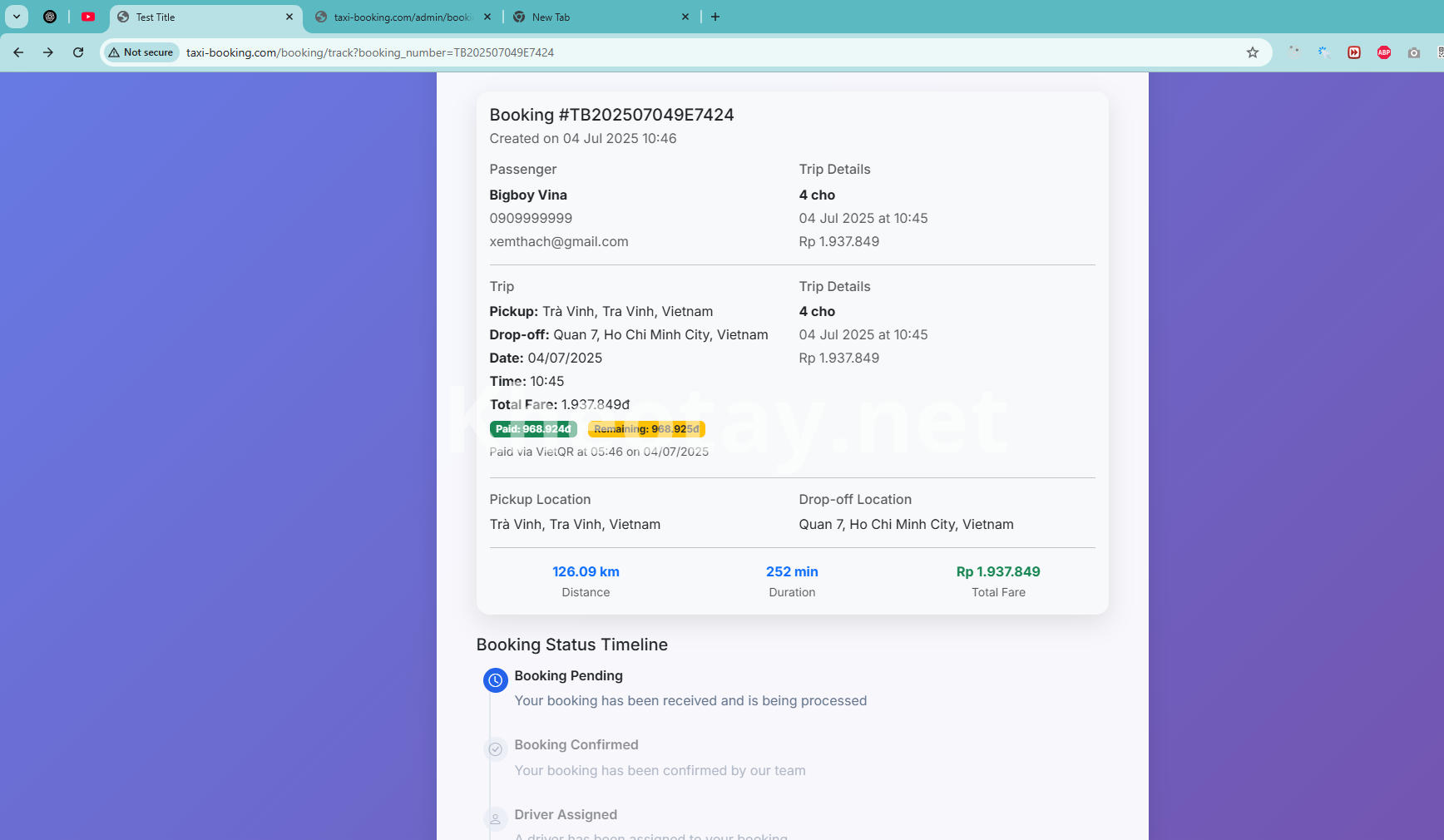Click the camera screenshot extension icon

(x=1414, y=52)
